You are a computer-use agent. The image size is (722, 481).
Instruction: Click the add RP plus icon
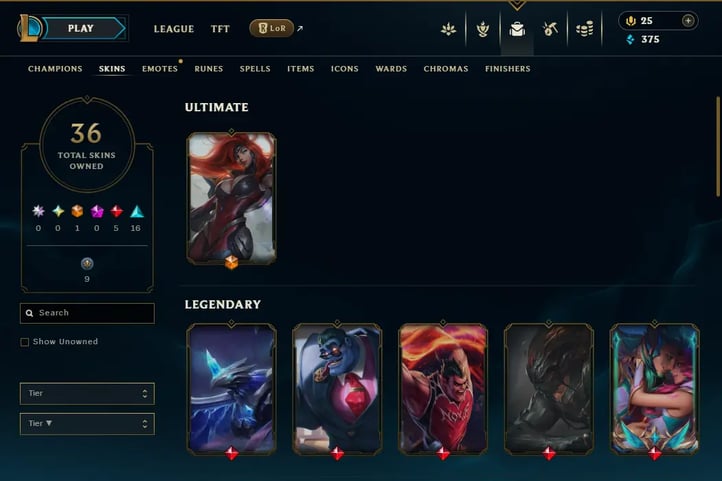click(x=688, y=21)
